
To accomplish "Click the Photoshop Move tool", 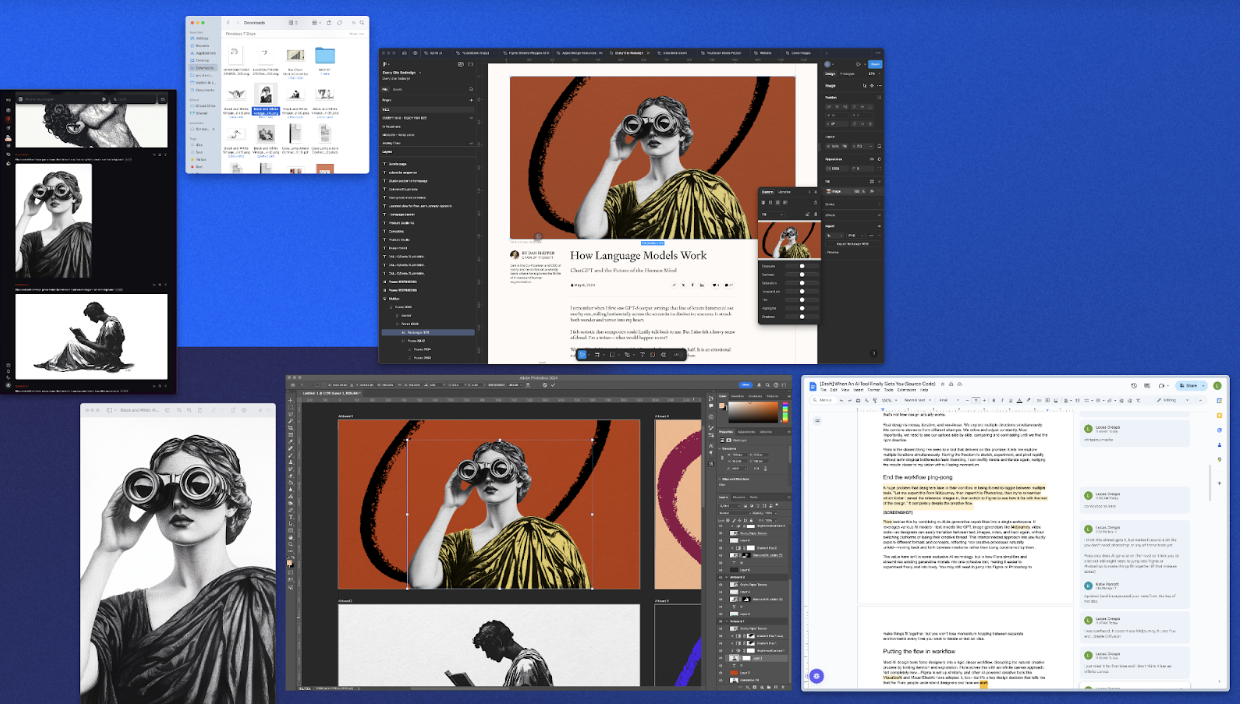I will click(290, 398).
